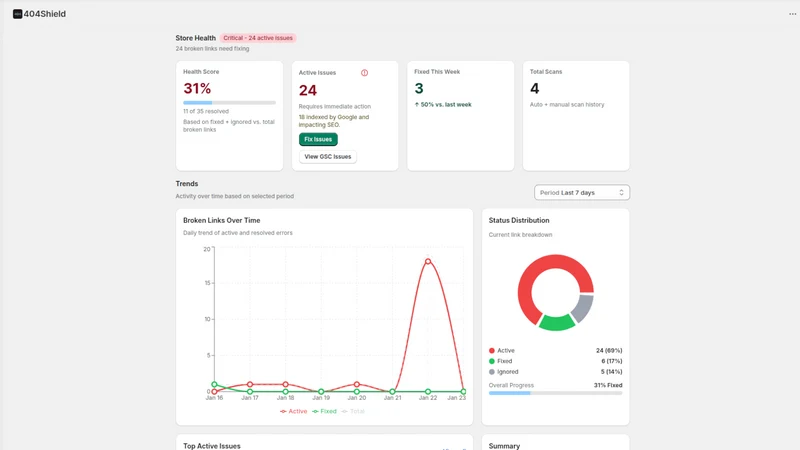Click the Jan 19 axis label
The width and height of the screenshot is (800, 450).
321,398
